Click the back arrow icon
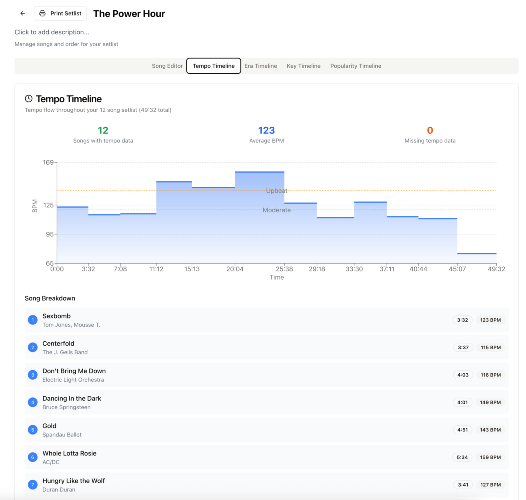Screen dimensions: 526x500 click(x=22, y=13)
